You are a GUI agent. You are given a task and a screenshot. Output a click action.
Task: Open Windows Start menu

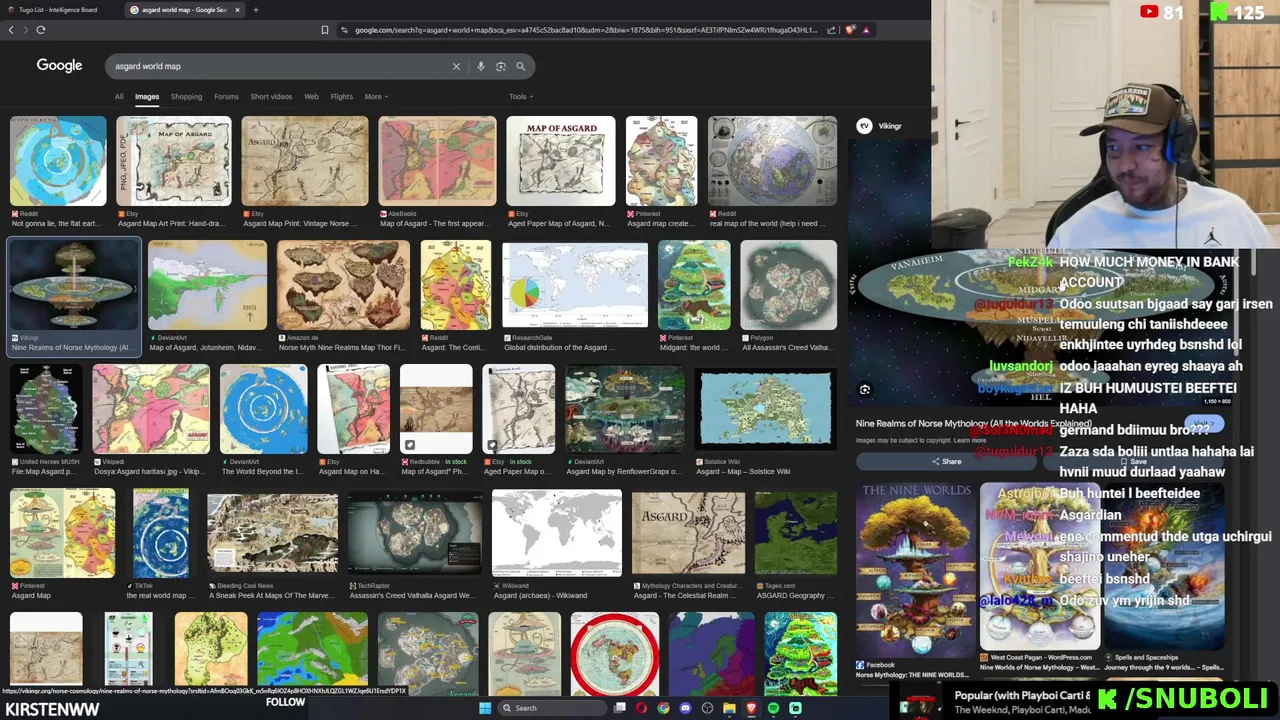click(485, 708)
